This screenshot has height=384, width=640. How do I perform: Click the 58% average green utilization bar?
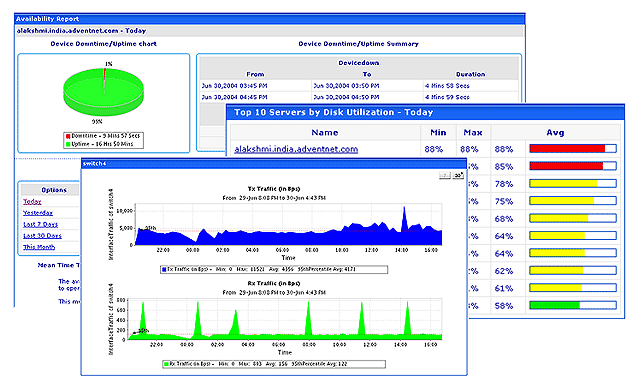coord(573,305)
